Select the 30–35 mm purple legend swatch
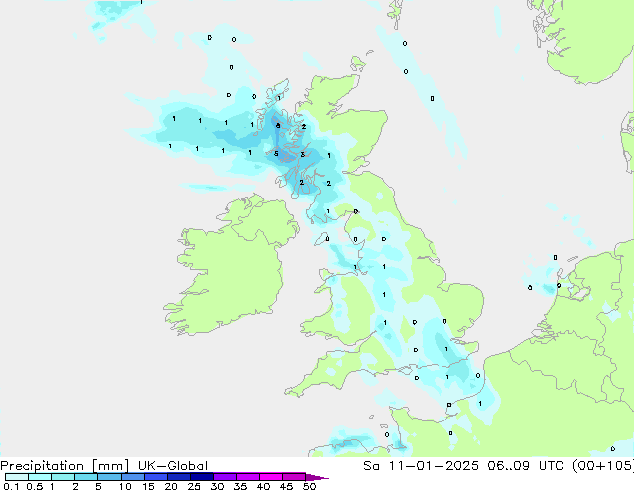 click(x=224, y=477)
